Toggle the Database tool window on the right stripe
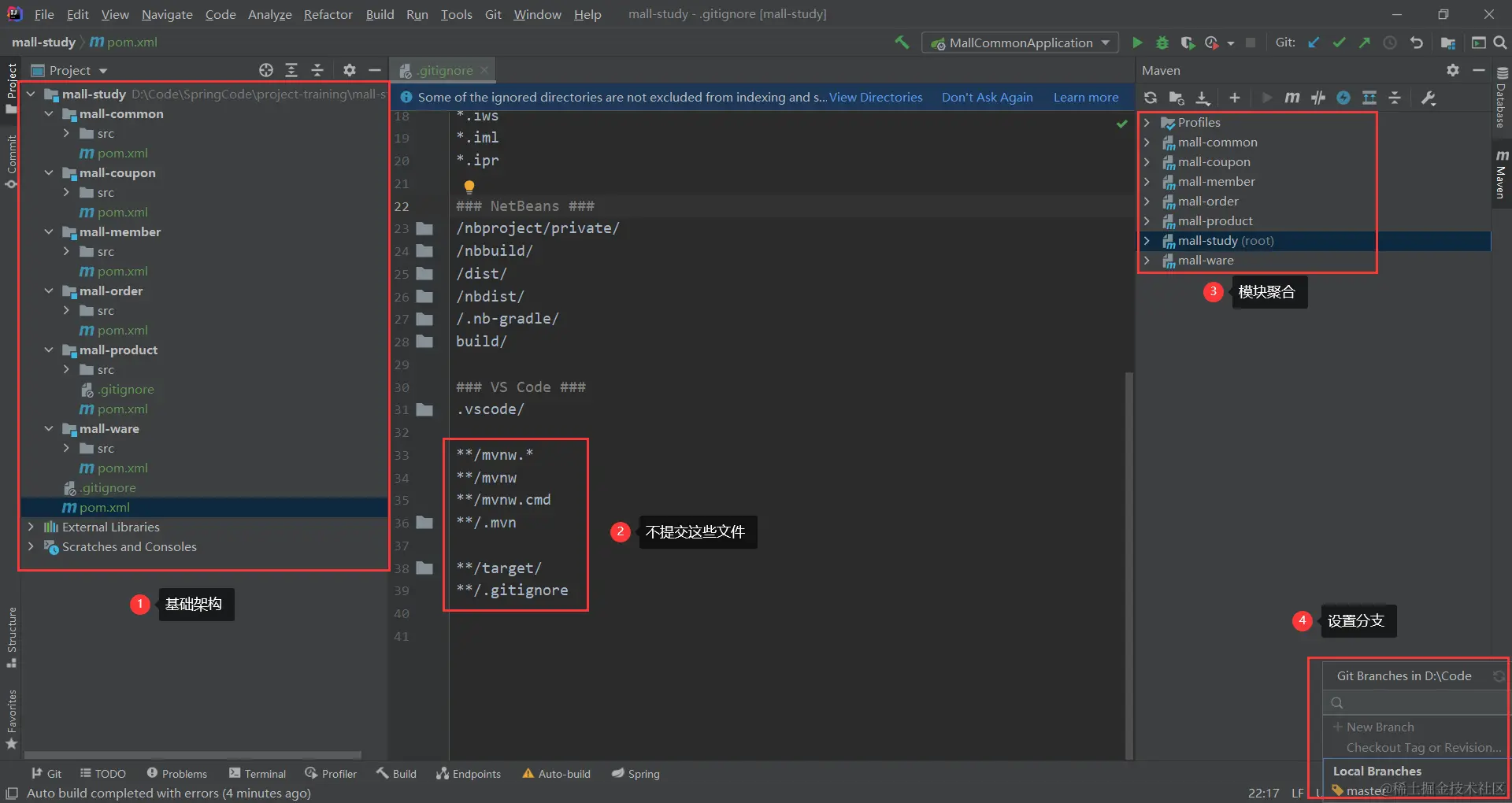This screenshot has width=1512, height=803. tap(1501, 98)
